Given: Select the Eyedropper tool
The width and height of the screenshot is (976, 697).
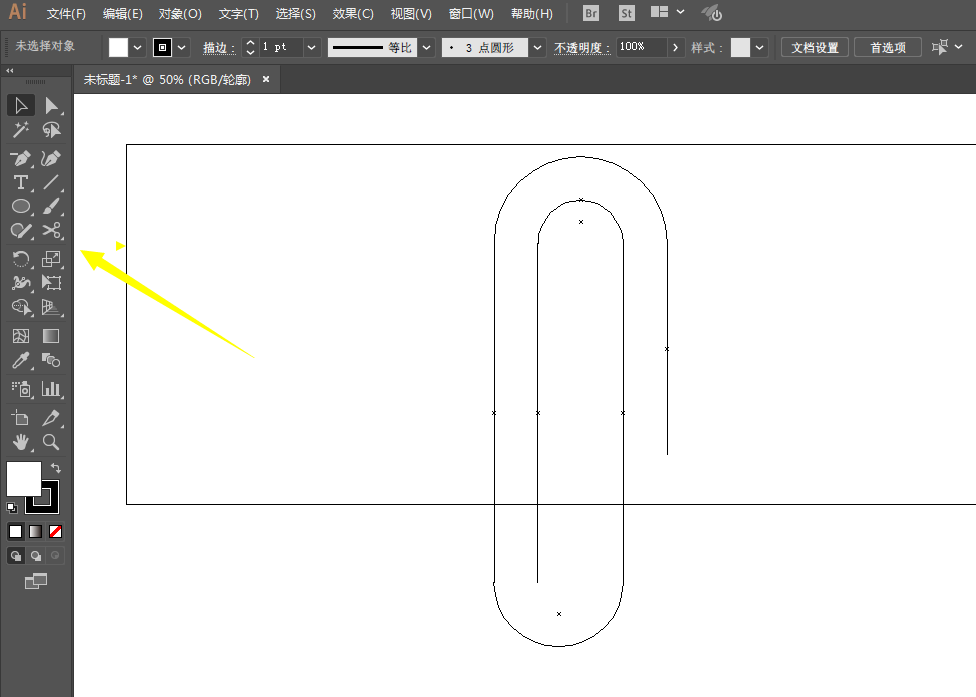Looking at the screenshot, I should pos(21,360).
